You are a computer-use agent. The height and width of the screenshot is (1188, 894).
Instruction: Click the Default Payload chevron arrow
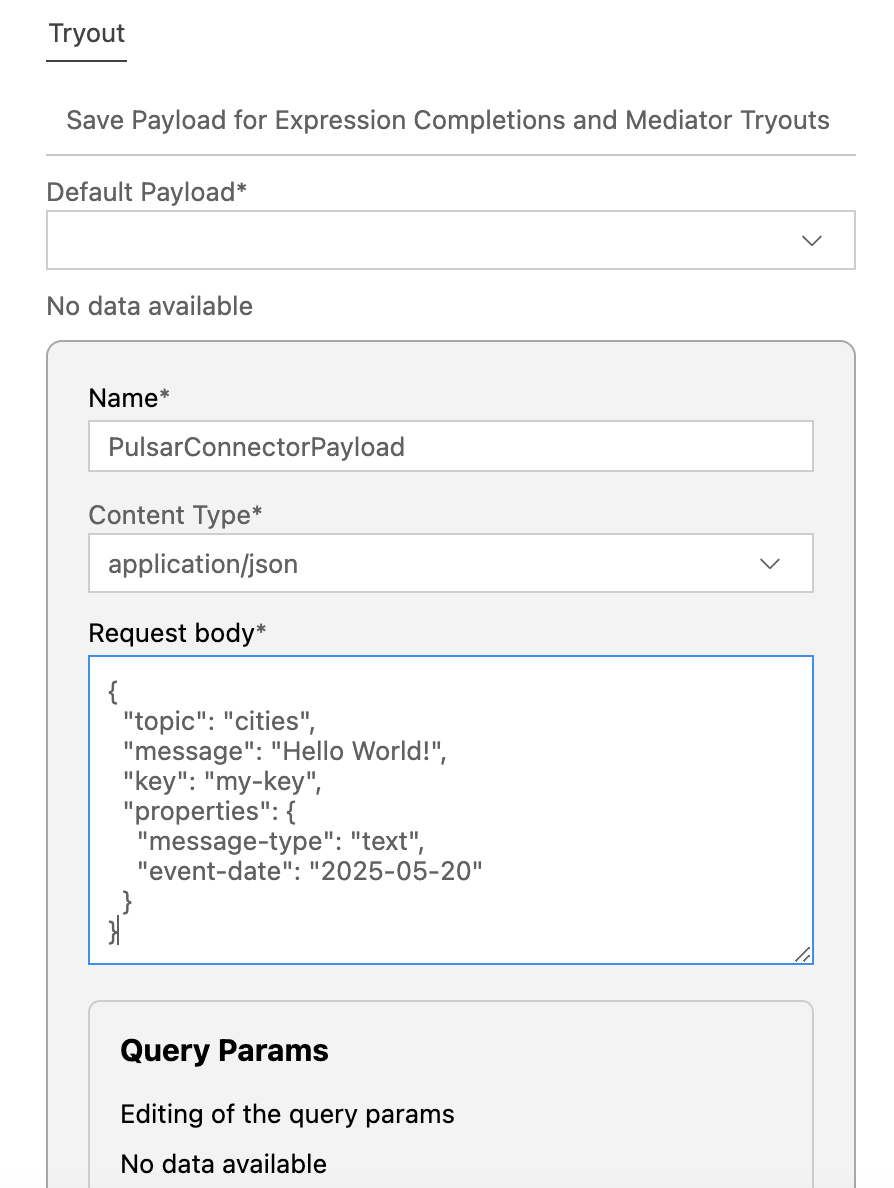[811, 241]
